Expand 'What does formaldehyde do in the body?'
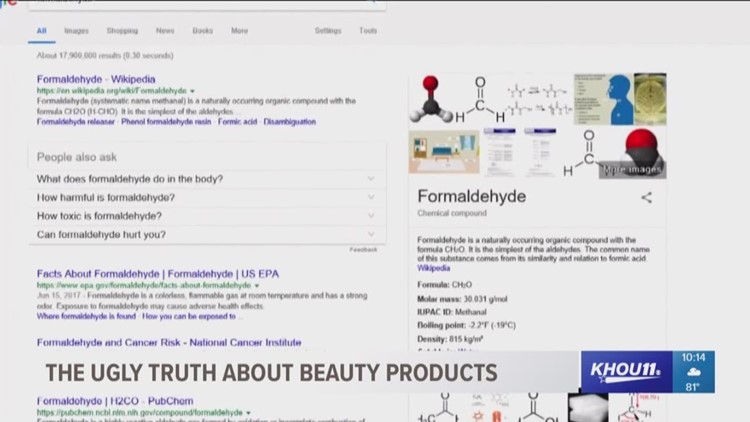This screenshot has width=750, height=422. tap(207, 179)
